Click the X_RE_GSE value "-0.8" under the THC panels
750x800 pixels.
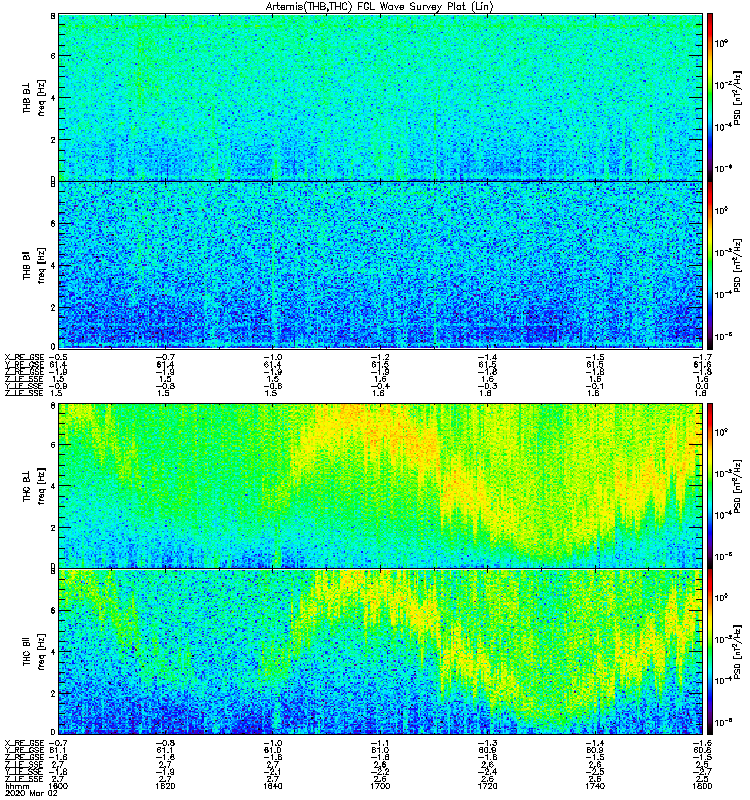[x=165, y=743]
